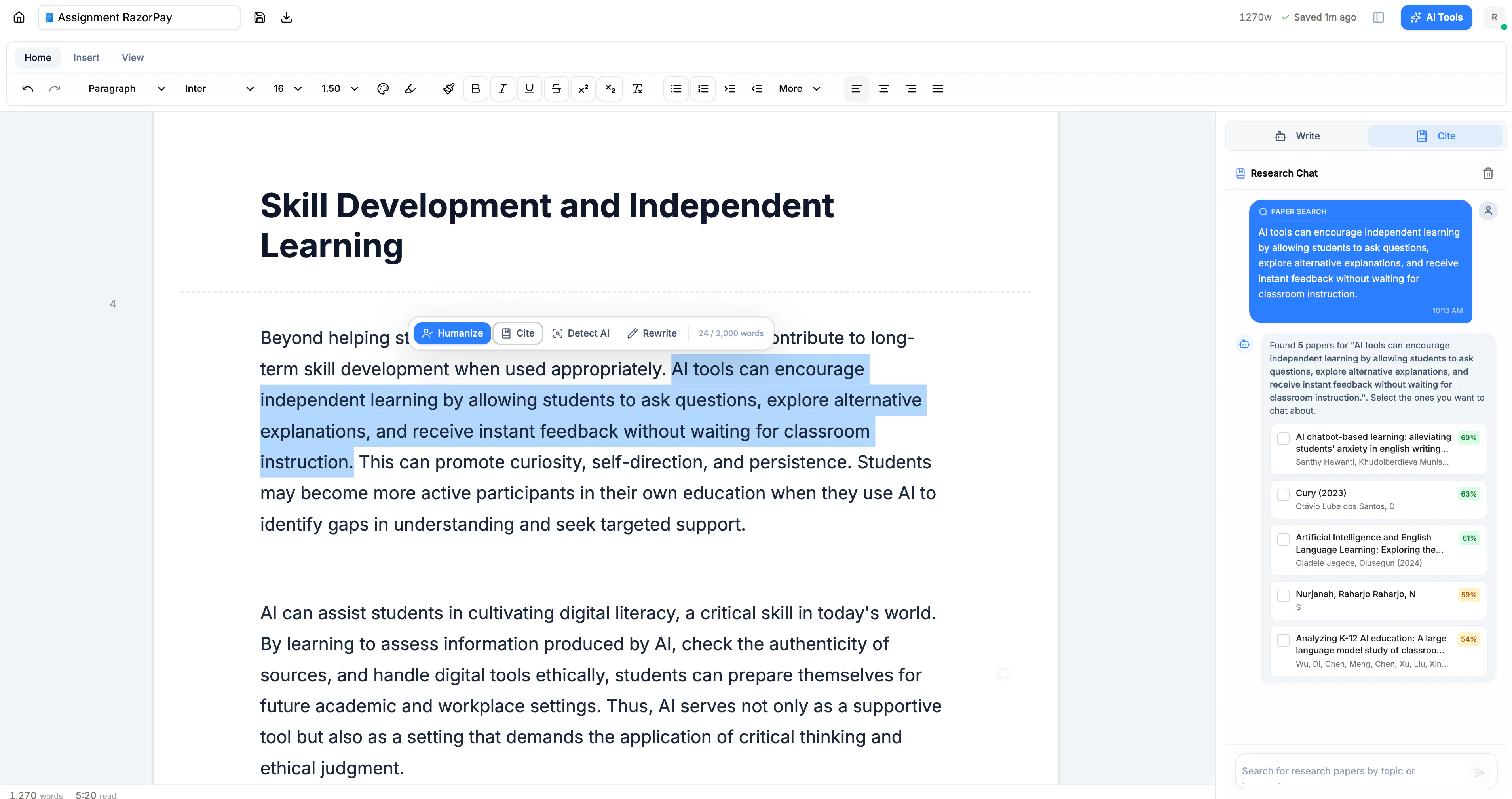Clear text formatting
Image resolution: width=1512 pixels, height=799 pixels.
637,89
